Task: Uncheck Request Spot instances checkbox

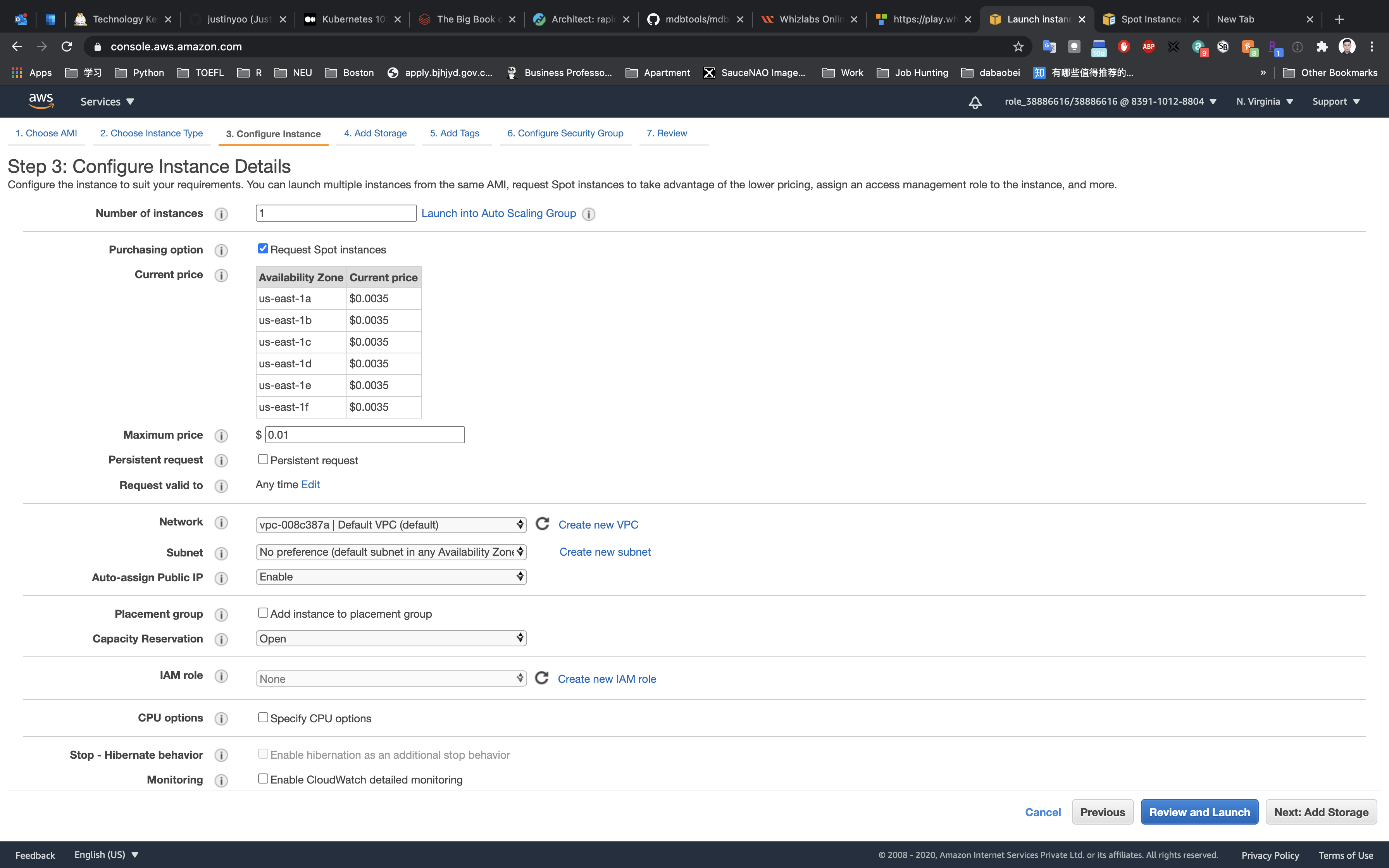Action: tap(263, 248)
